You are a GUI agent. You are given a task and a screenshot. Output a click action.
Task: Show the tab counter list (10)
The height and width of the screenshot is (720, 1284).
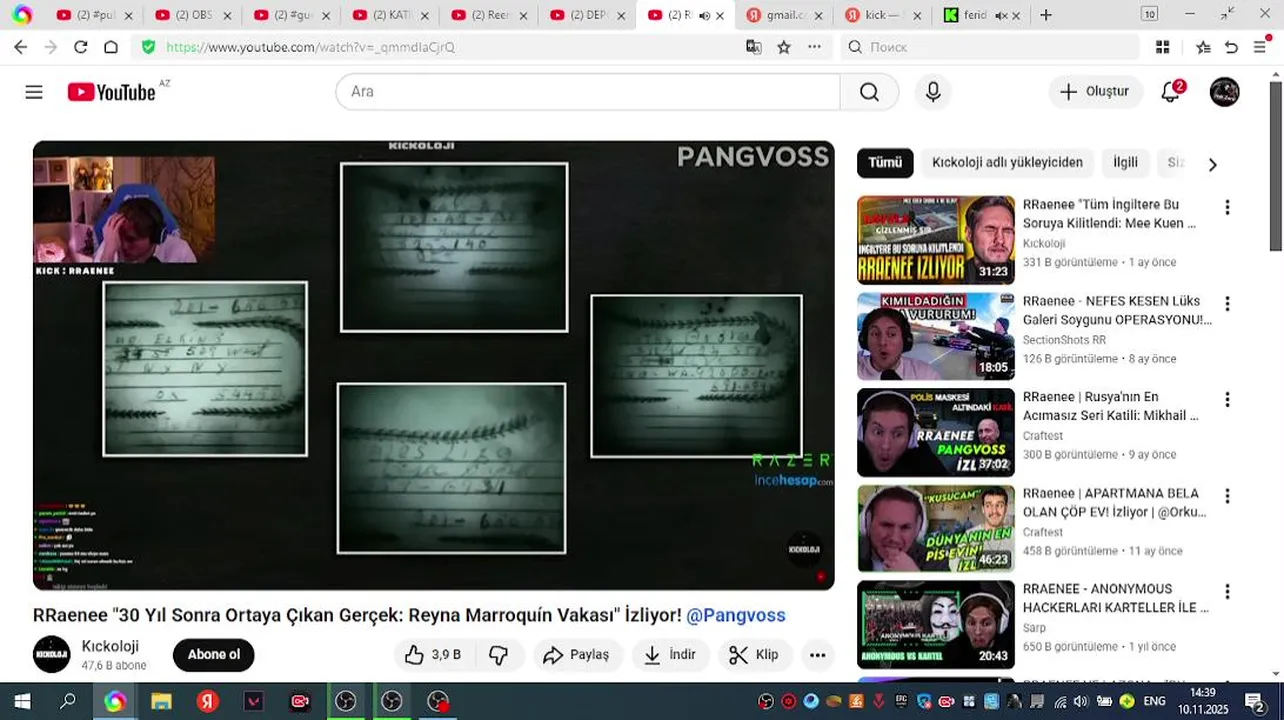pyautogui.click(x=1150, y=14)
